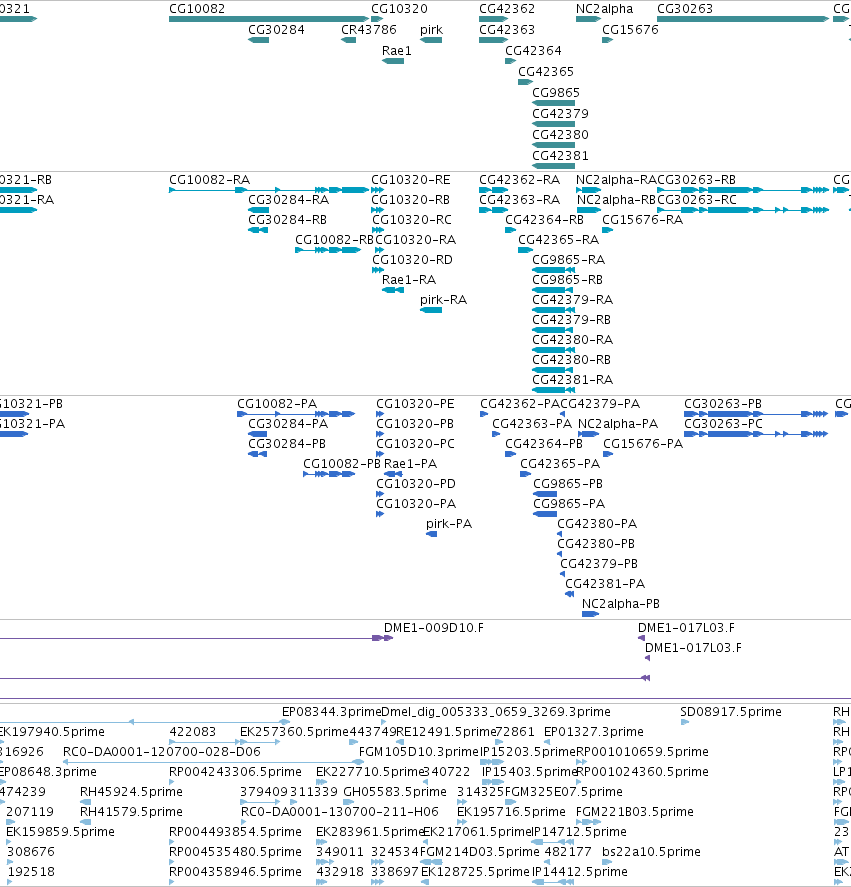Click the CG42381 gene label

pos(561,156)
